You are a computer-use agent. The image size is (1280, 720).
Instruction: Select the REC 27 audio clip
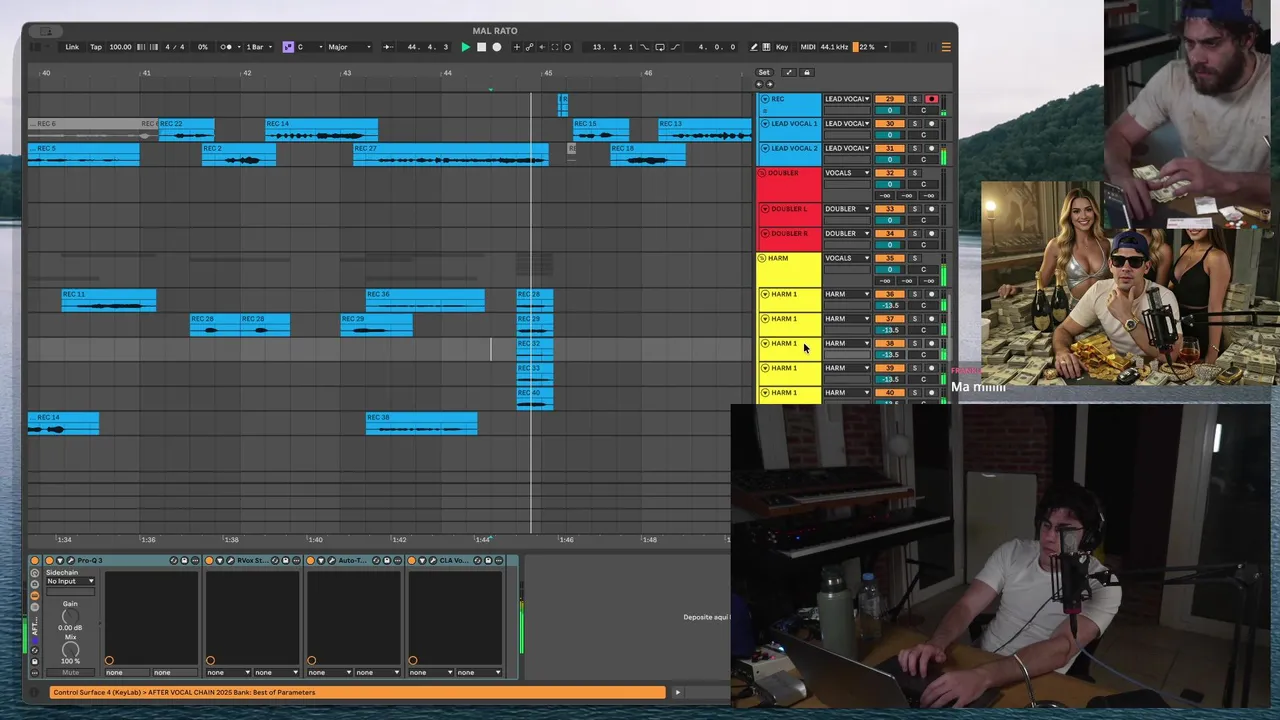click(x=451, y=154)
